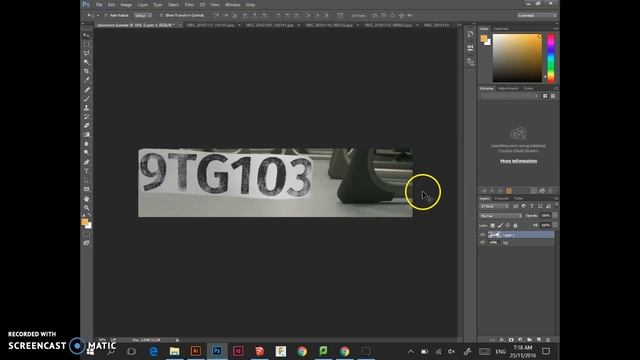Viewport: 640px width, 360px height.
Task: Open the Libraries panel library dropdown
Action: (510, 96)
